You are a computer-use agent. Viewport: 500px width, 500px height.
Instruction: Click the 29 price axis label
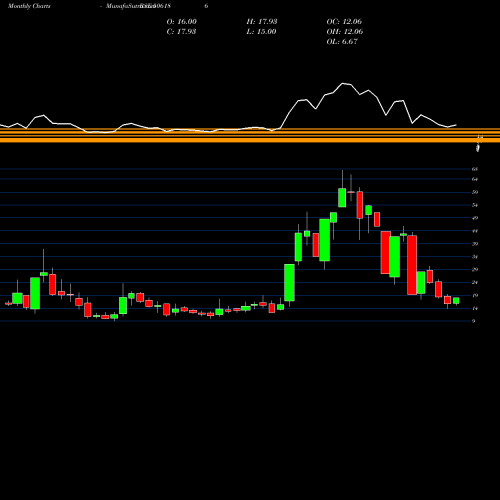pyautogui.click(x=475, y=270)
